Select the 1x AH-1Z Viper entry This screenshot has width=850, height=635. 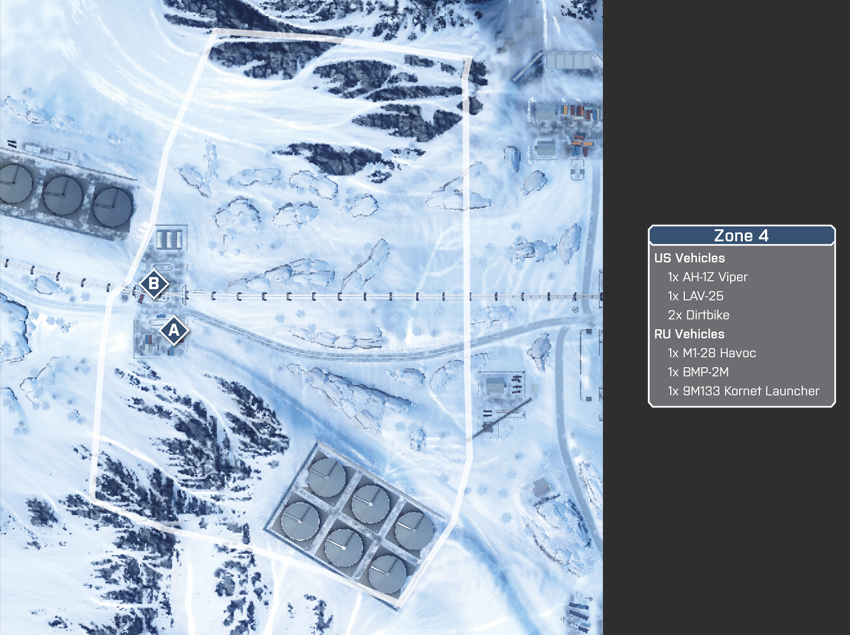[707, 277]
